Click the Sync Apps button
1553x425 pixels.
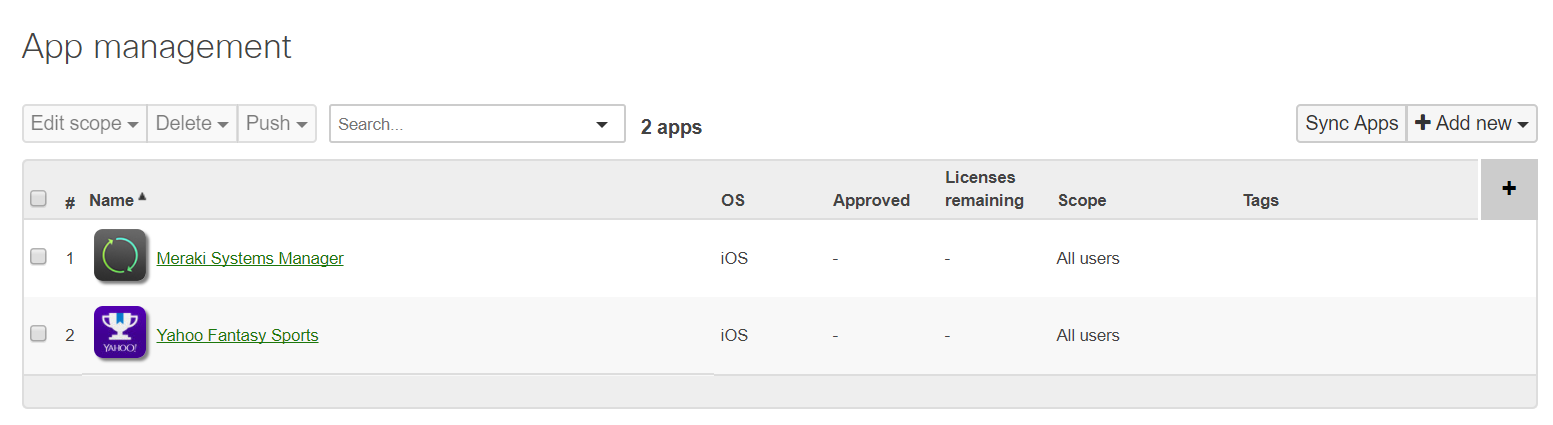point(1351,123)
